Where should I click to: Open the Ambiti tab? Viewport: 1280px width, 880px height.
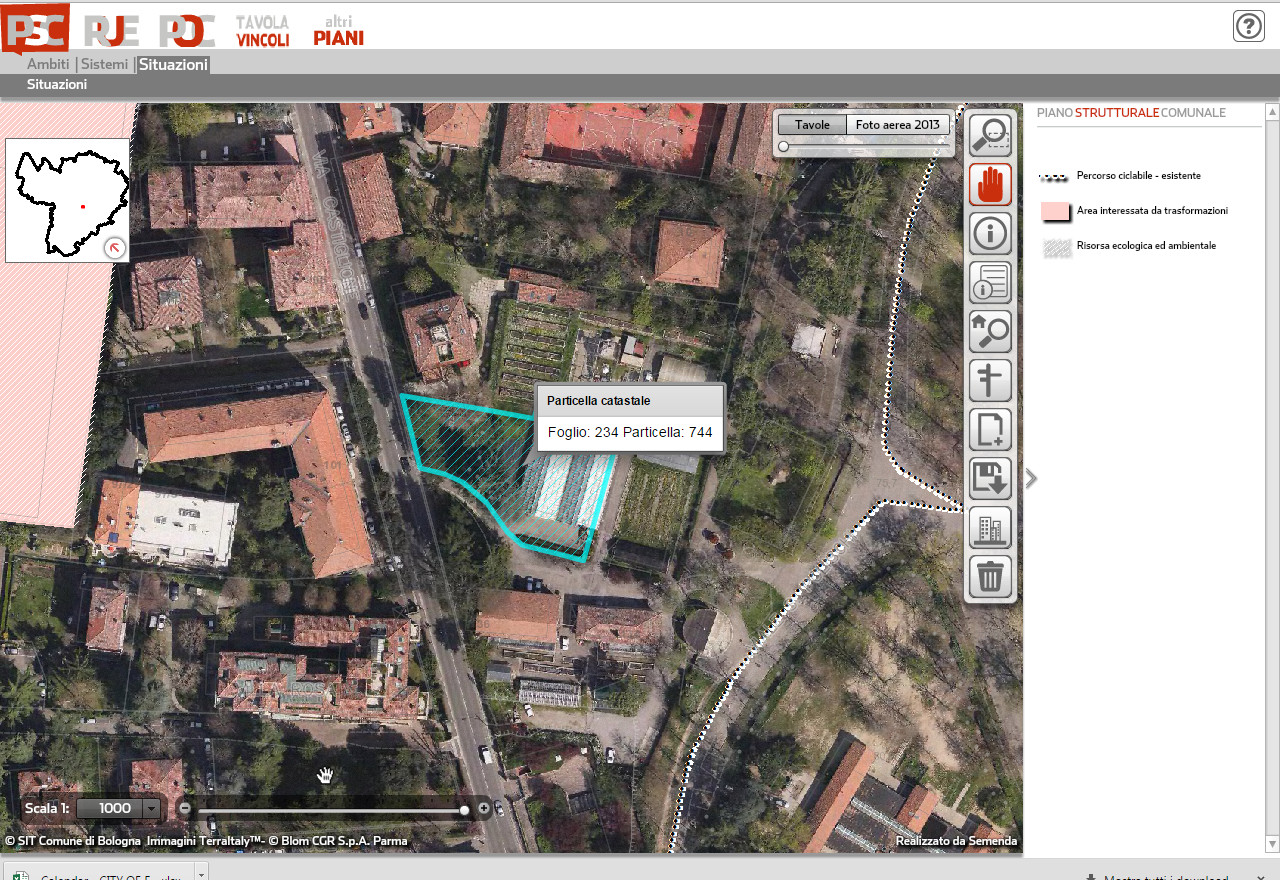click(48, 64)
